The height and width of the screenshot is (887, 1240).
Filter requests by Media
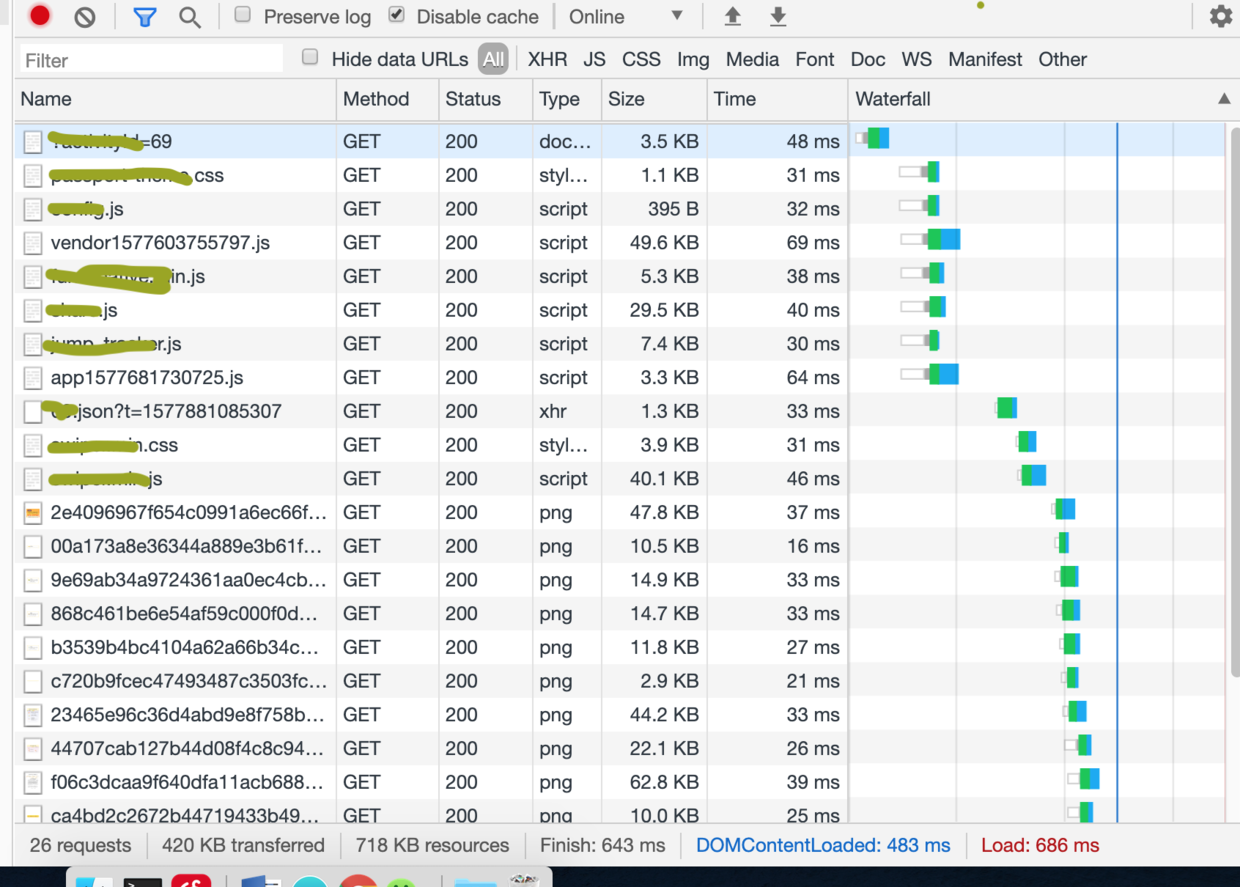(752, 59)
